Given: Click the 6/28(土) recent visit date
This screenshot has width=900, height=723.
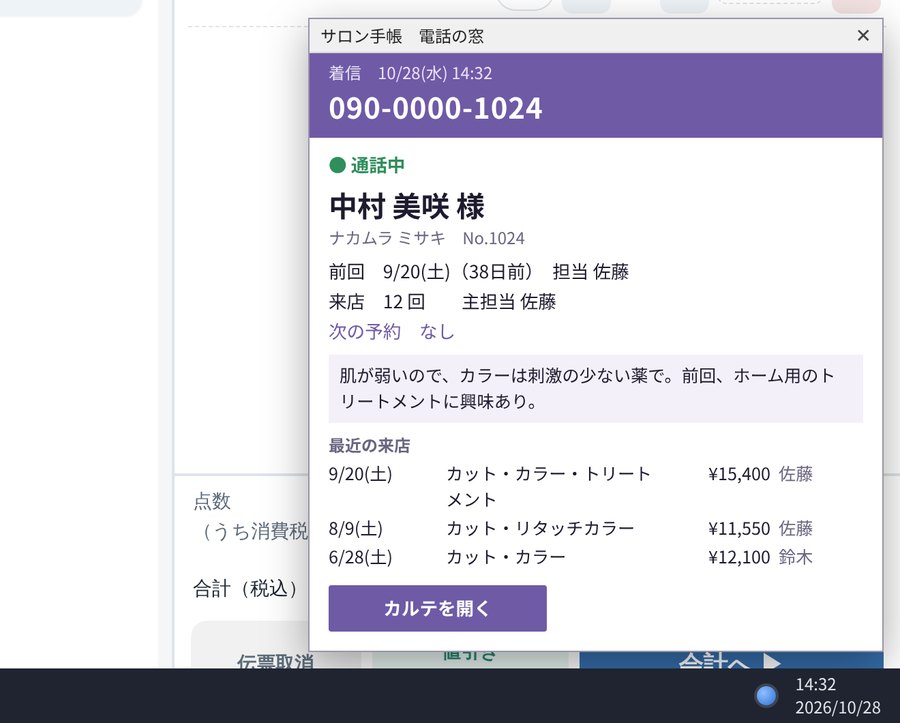Looking at the screenshot, I should (x=360, y=557).
